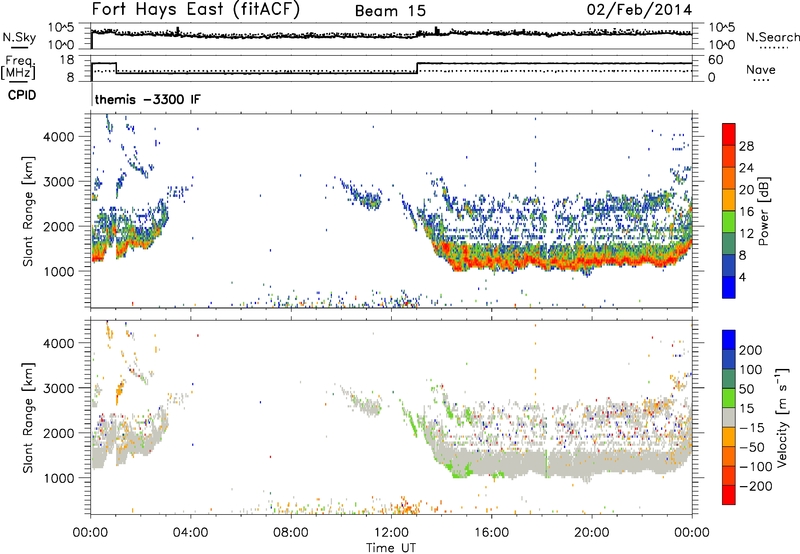800x554 pixels.
Task: Click the "4" label on the power colorbar
Action: tap(742, 277)
